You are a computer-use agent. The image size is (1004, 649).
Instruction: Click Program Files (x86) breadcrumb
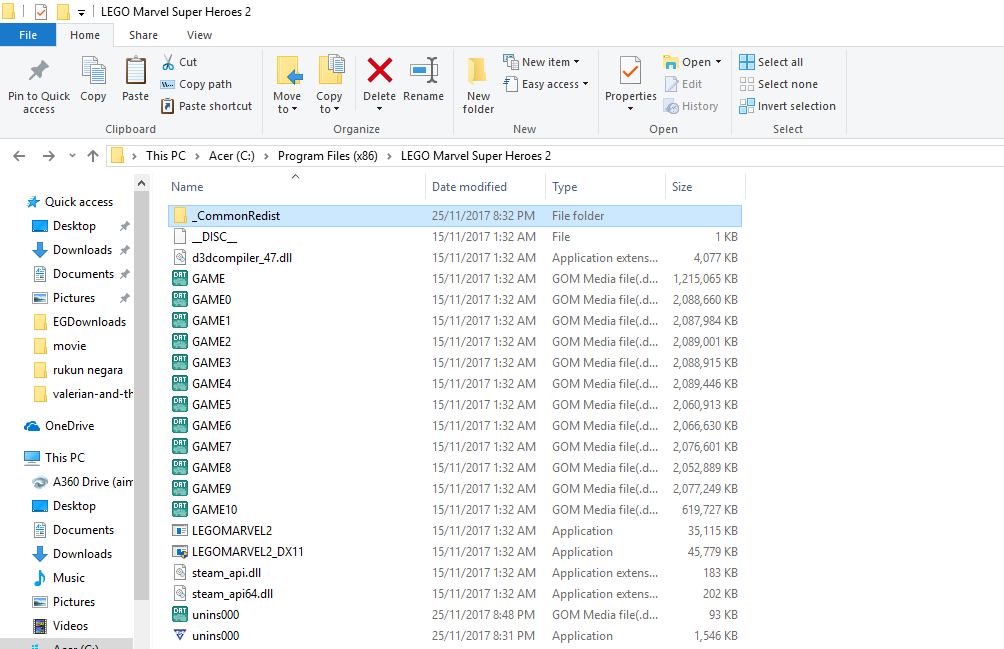click(x=328, y=156)
